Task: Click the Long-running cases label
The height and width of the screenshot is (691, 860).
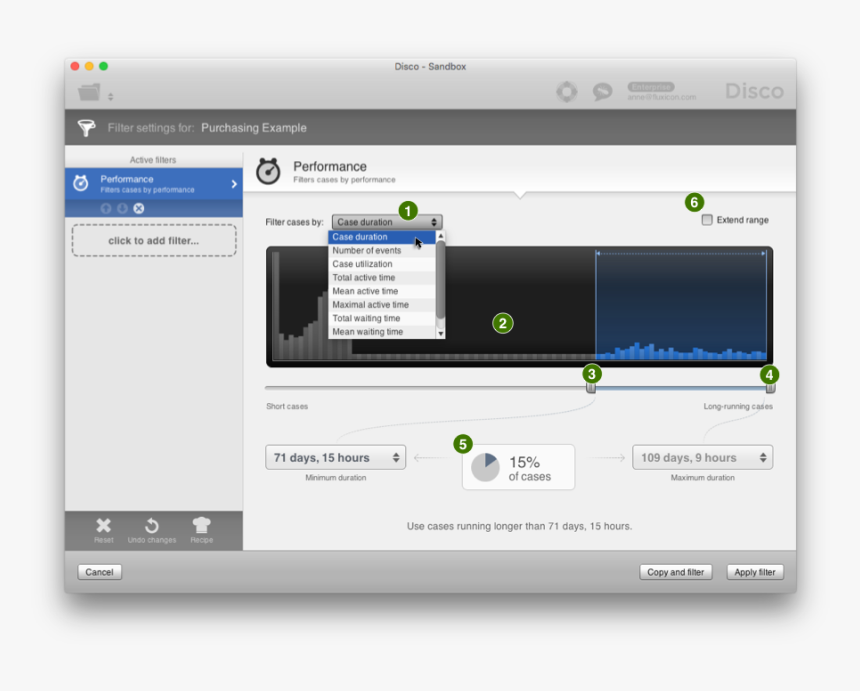Action: tap(738, 406)
